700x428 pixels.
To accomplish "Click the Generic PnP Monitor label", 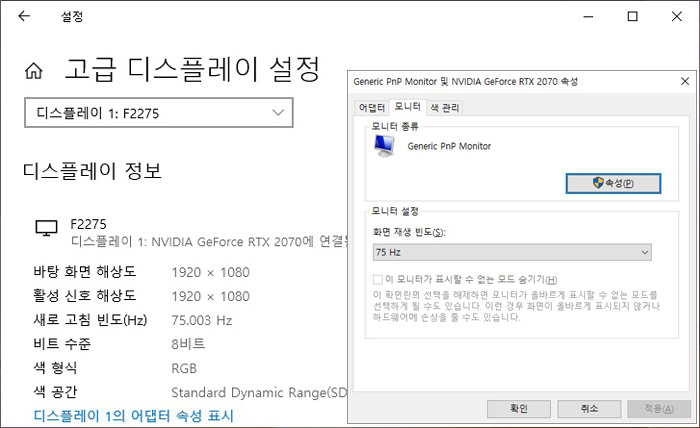I will click(449, 146).
